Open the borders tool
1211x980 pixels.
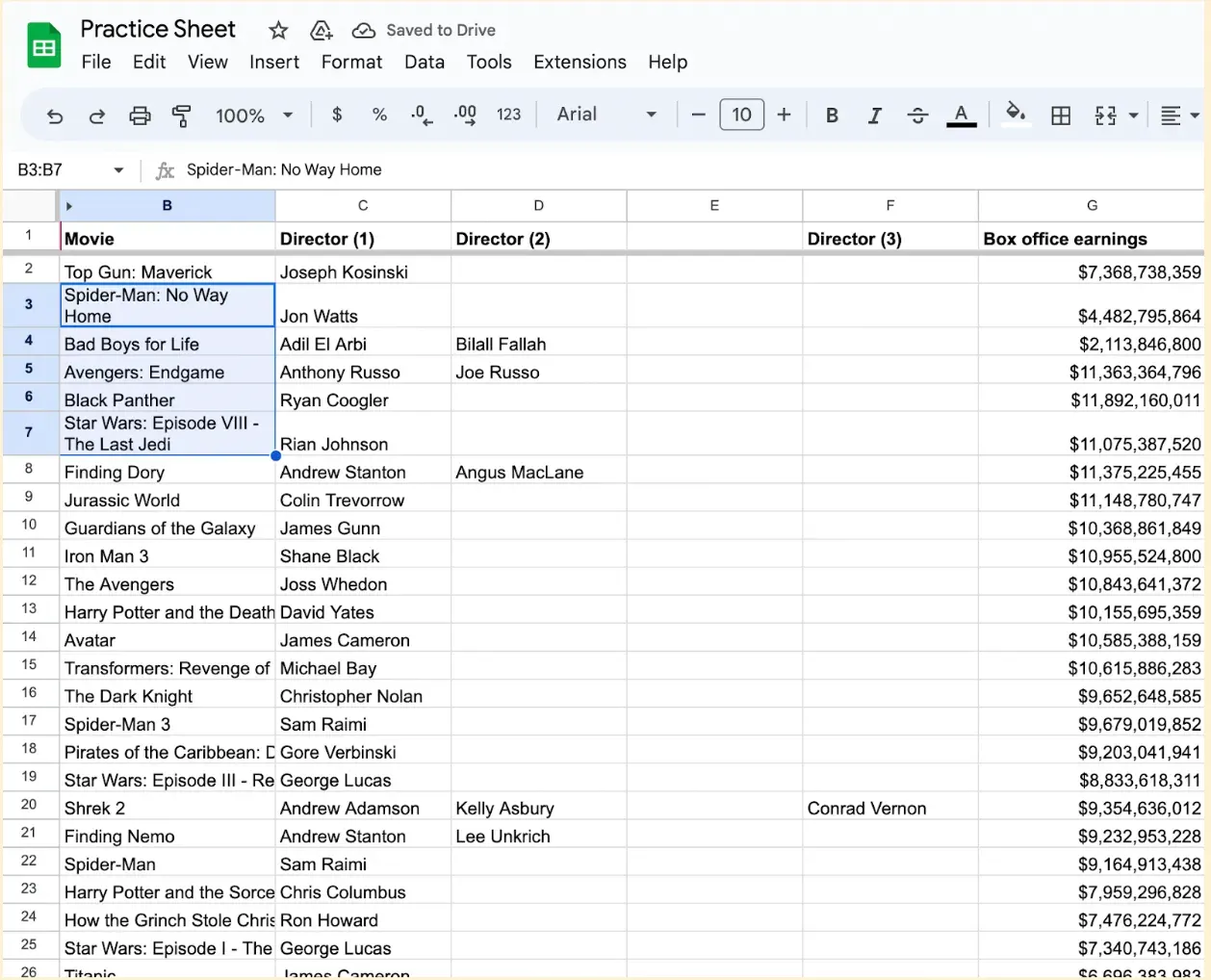click(x=1061, y=116)
